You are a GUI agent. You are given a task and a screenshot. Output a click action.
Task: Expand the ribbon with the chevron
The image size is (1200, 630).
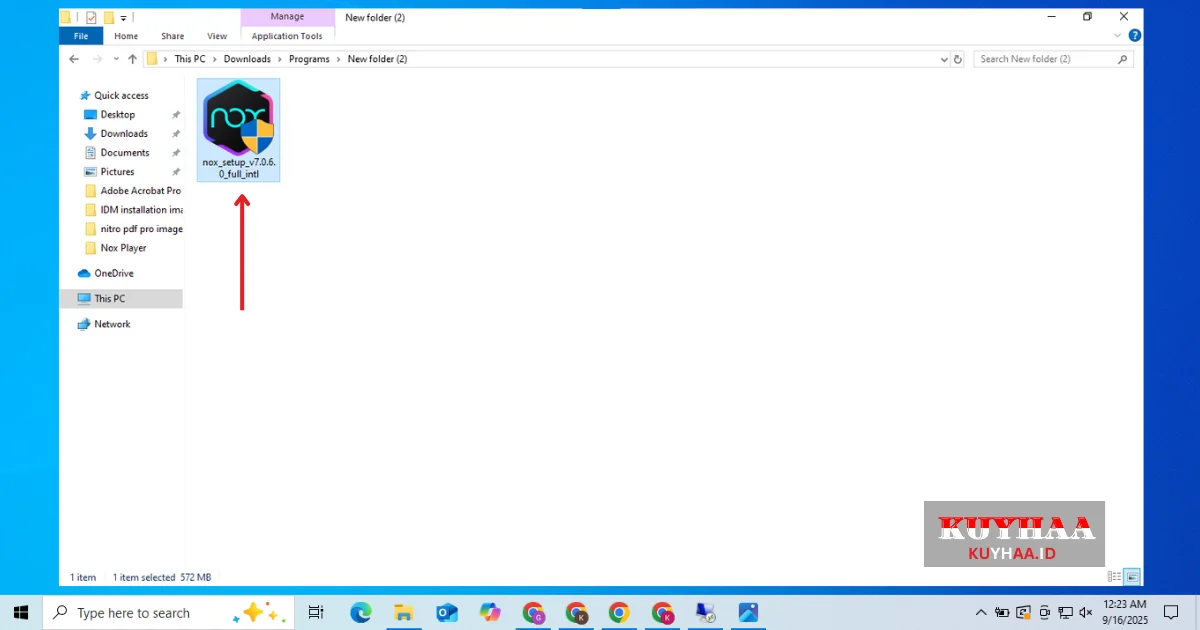pos(1117,35)
